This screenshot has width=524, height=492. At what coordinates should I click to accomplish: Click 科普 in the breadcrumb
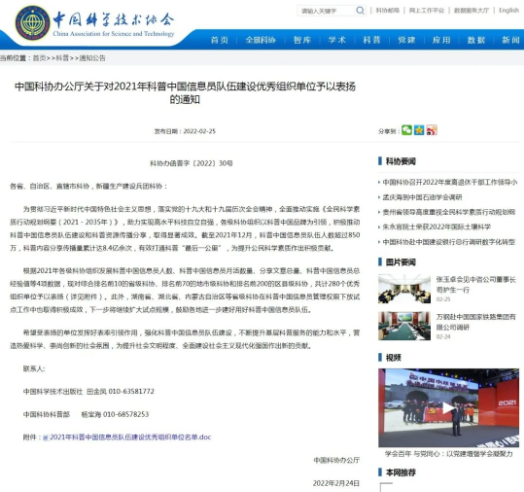pos(62,58)
